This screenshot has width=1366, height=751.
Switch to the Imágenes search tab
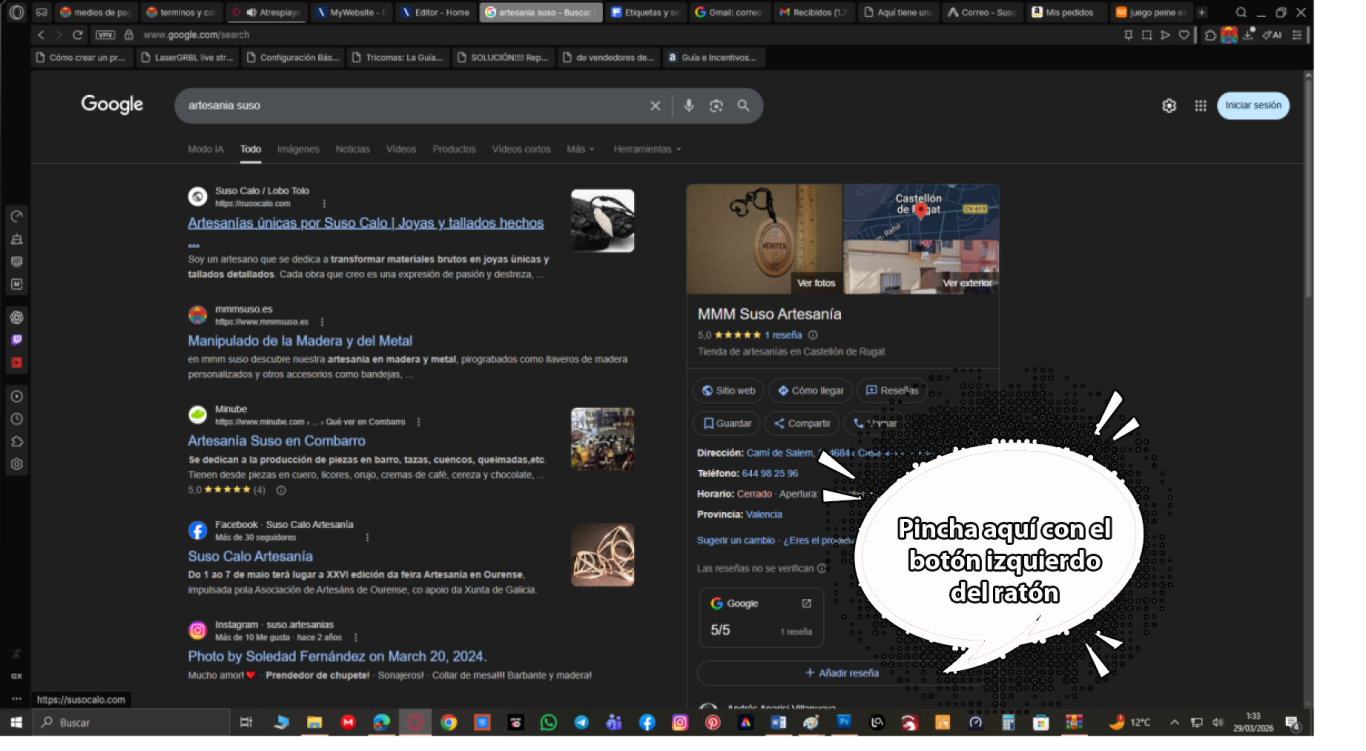[298, 149]
